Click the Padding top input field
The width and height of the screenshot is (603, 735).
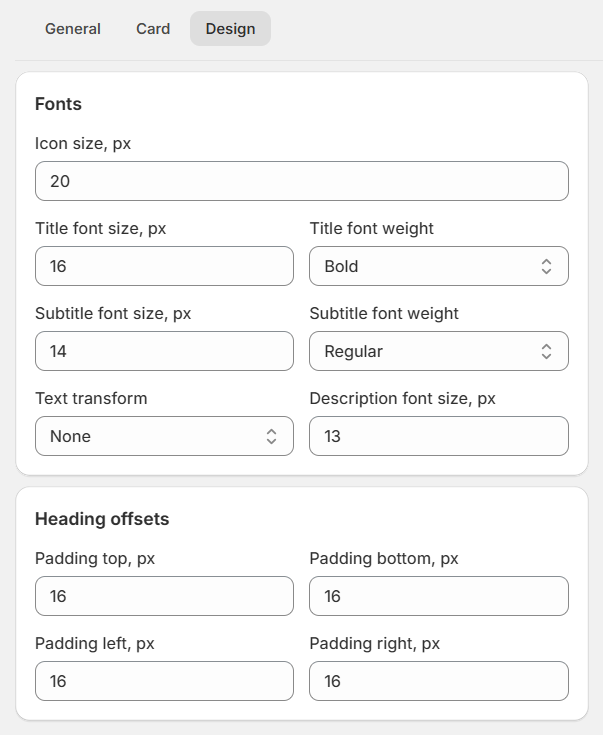click(164, 596)
